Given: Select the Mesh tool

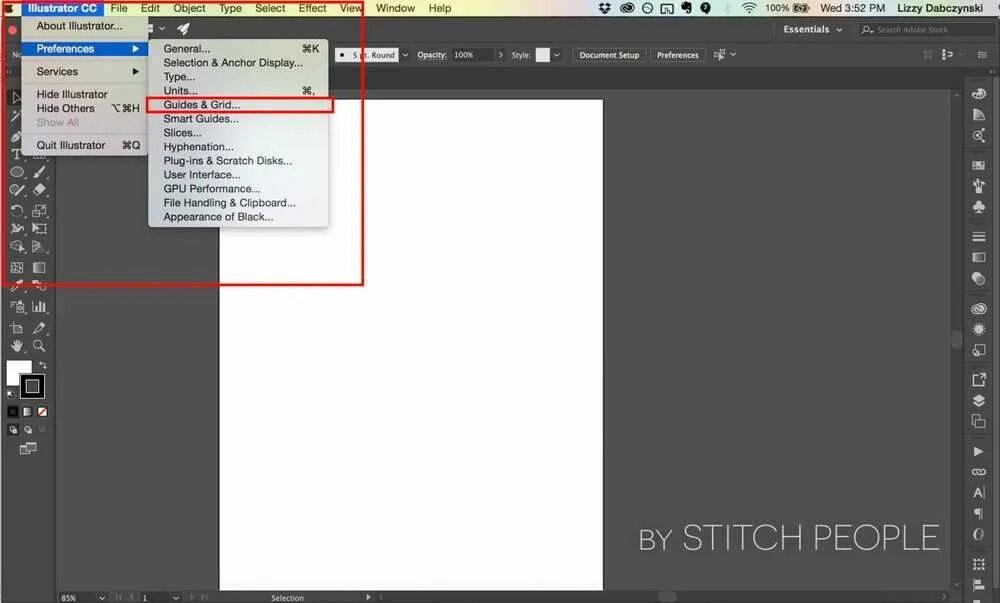Looking at the screenshot, I should point(17,268).
